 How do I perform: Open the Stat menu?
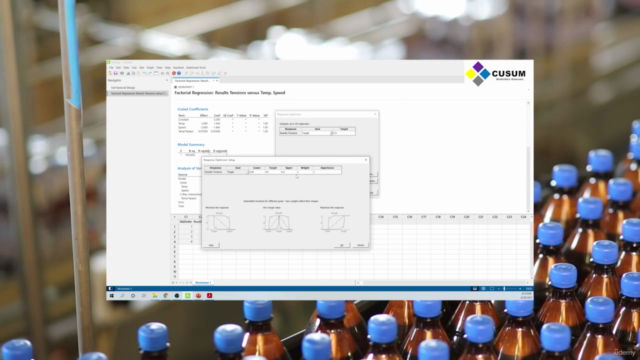(x=142, y=68)
